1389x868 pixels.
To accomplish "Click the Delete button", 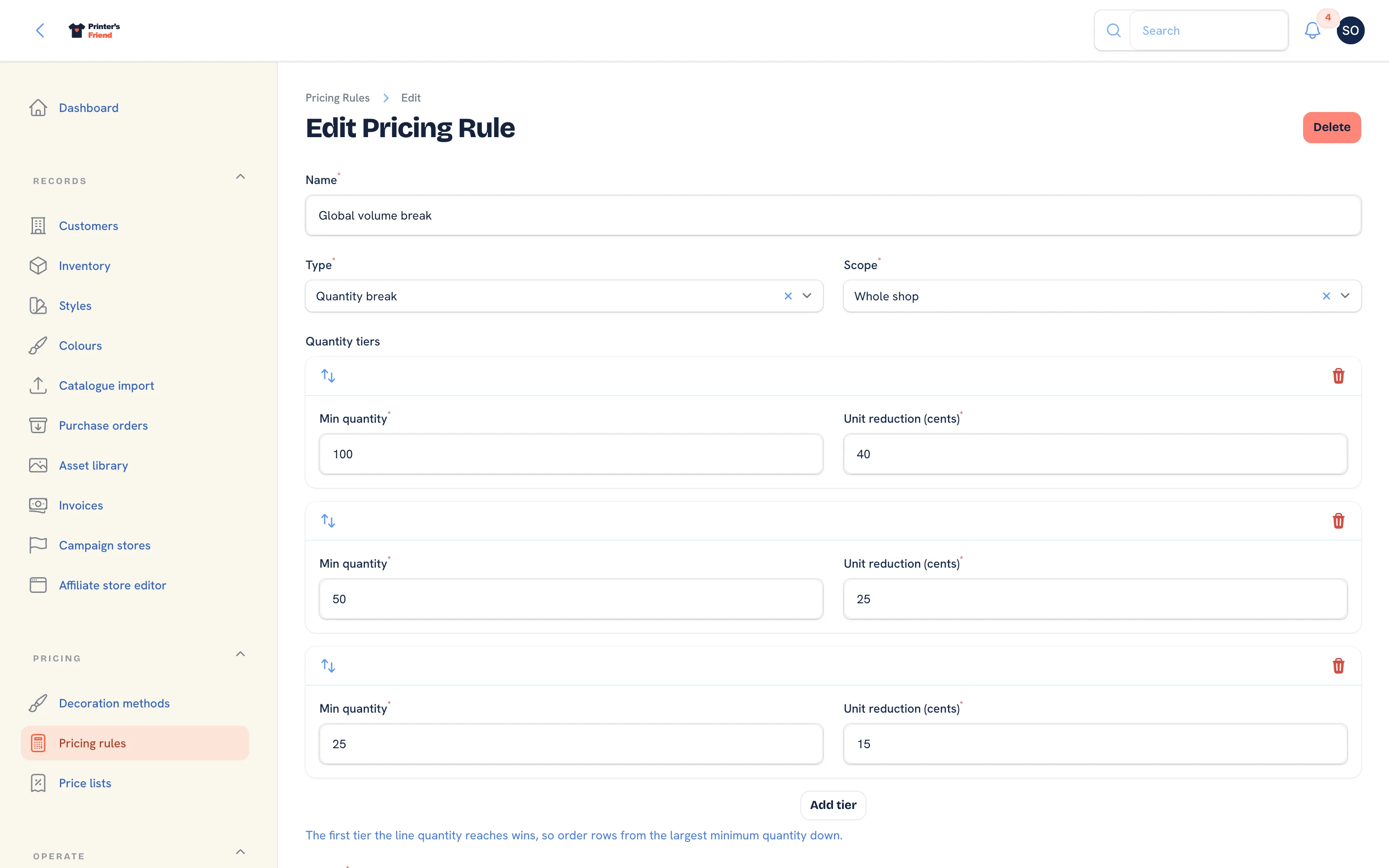I will tap(1332, 128).
